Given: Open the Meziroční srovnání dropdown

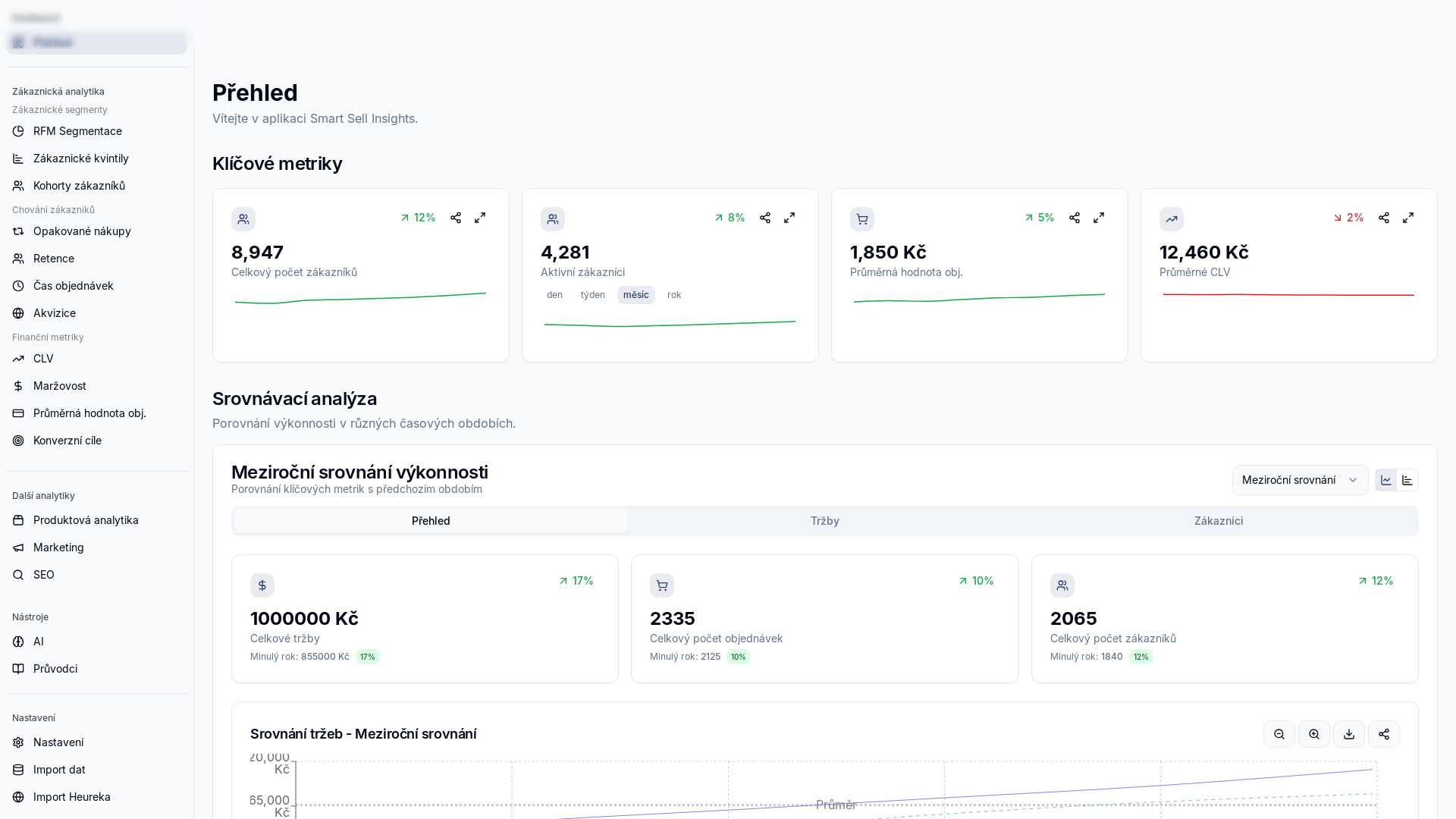Looking at the screenshot, I should pos(1300,480).
